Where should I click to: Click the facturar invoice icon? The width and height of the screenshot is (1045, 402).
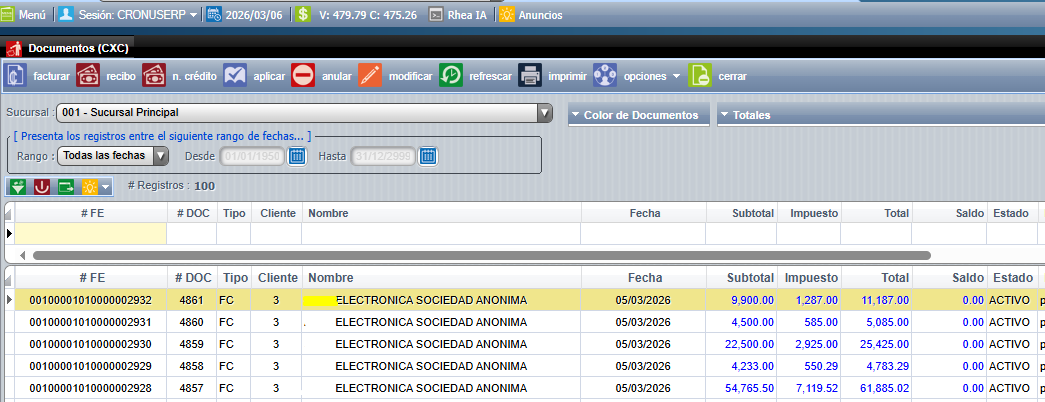17,76
